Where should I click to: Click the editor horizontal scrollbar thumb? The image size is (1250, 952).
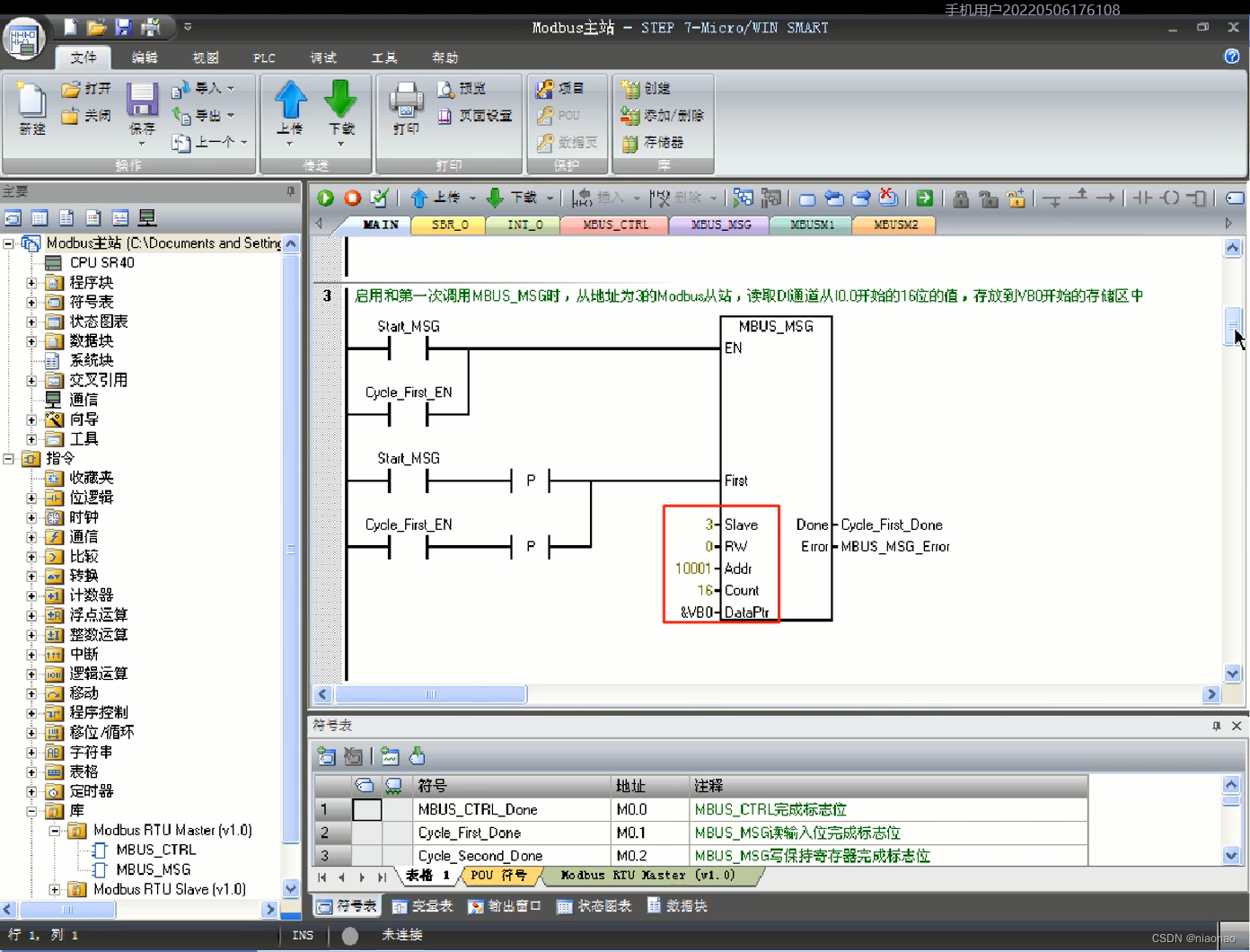(x=430, y=694)
